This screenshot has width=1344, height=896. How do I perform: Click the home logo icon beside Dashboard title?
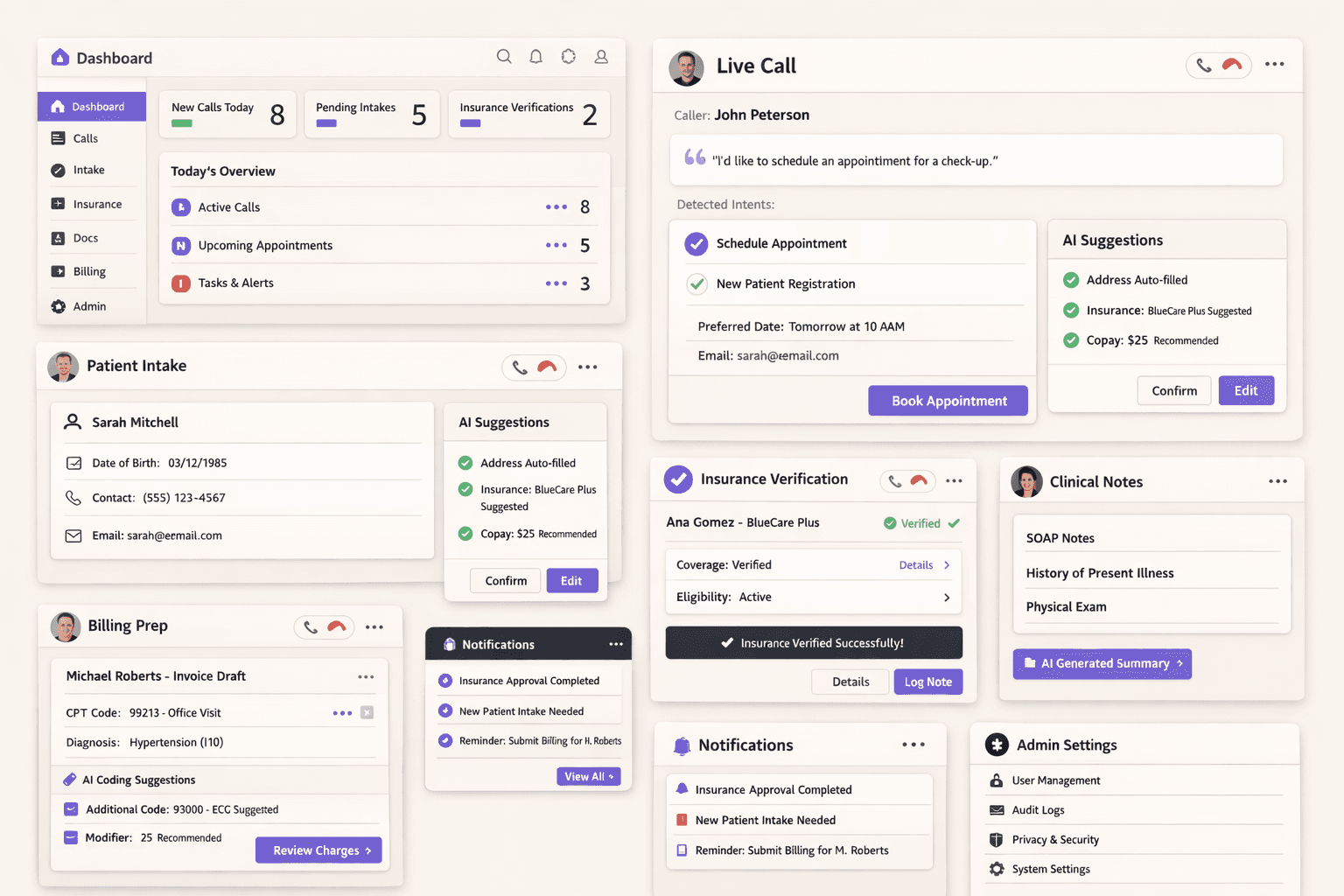click(x=60, y=58)
